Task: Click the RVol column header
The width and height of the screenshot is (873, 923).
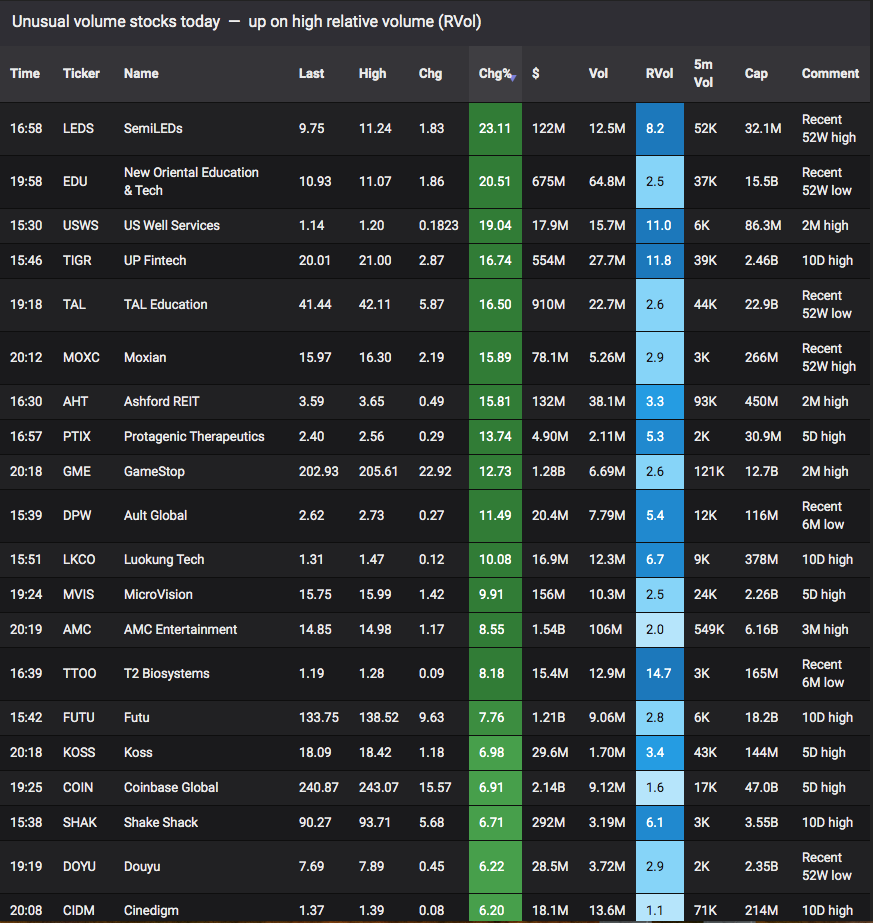Action: [x=659, y=74]
